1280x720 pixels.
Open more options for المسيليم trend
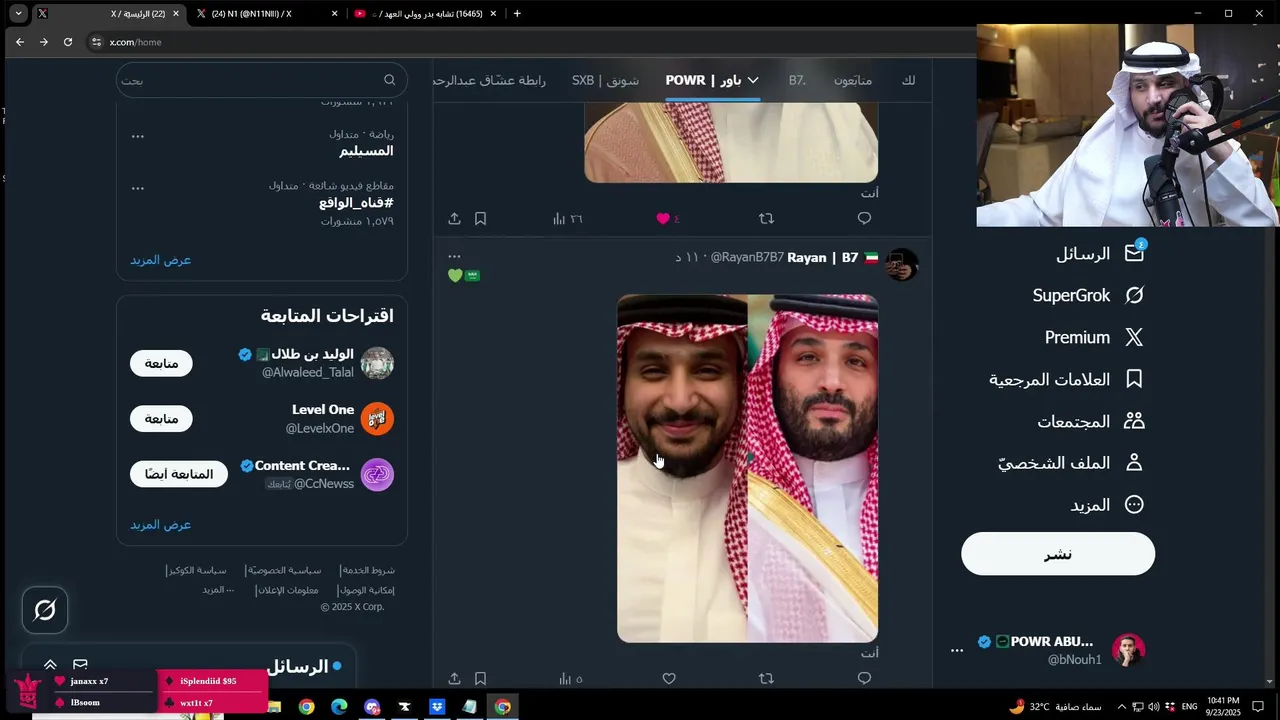click(138, 136)
